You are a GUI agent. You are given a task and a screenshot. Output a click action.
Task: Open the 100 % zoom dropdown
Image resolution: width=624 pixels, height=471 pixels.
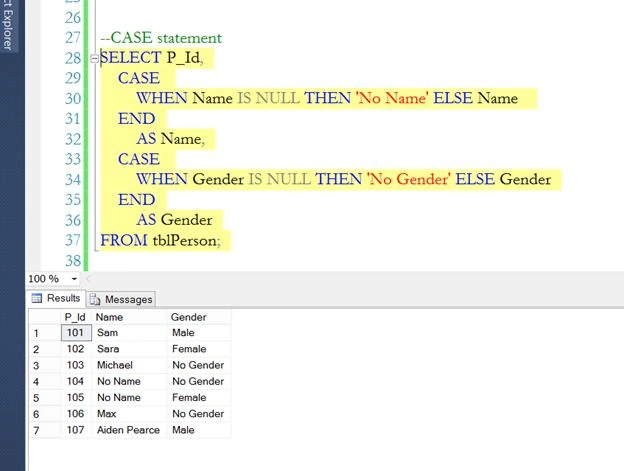74,279
